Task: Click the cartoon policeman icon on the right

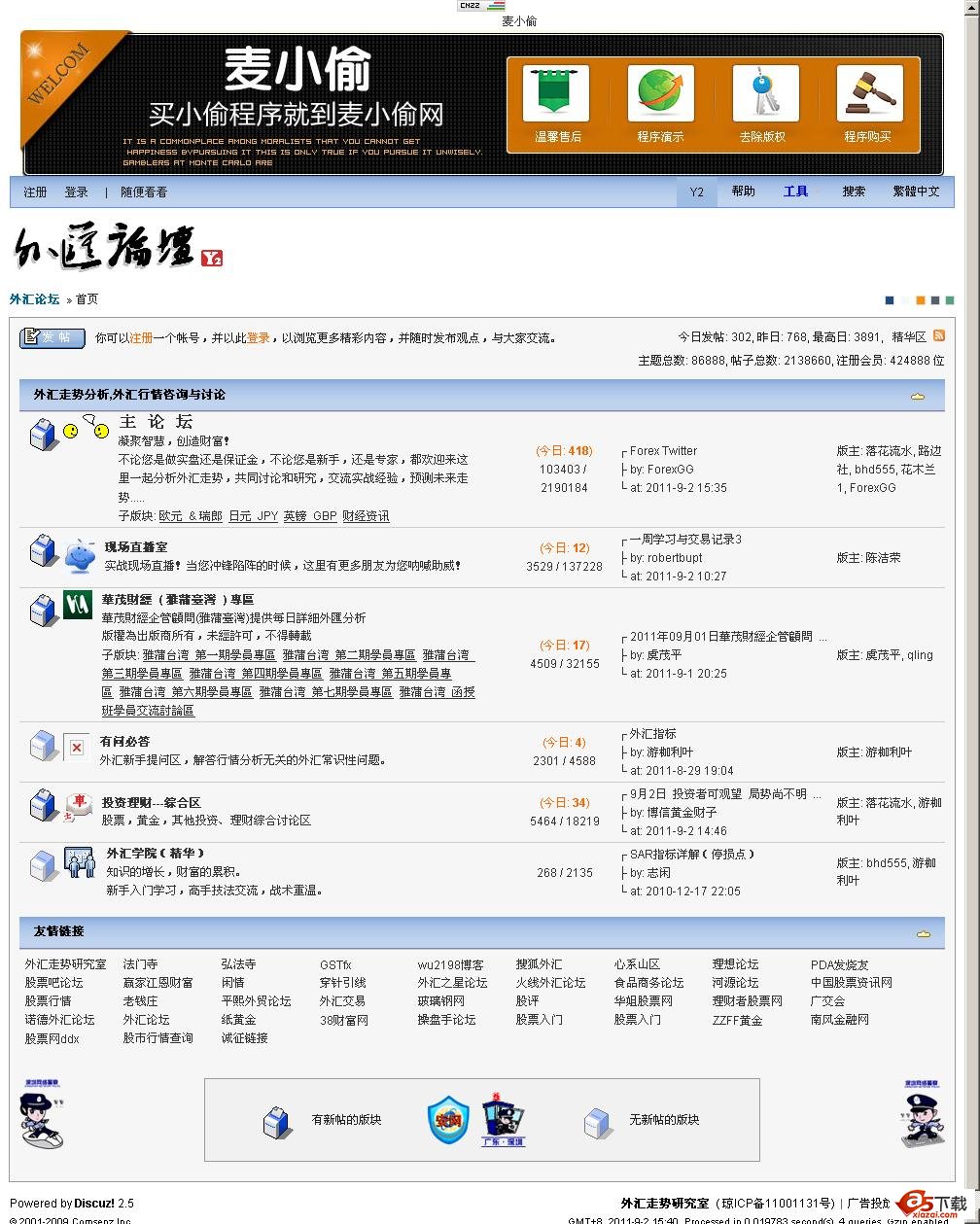Action: [x=924, y=1114]
